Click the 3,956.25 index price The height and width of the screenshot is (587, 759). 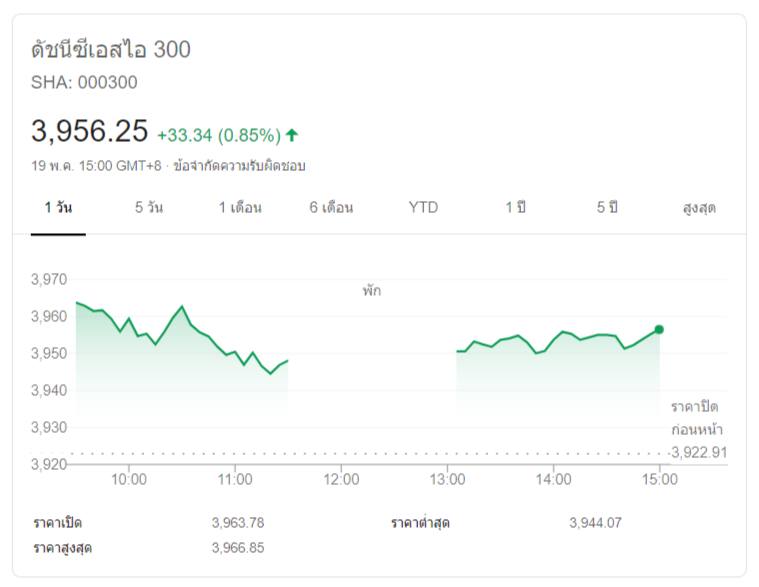point(90,131)
